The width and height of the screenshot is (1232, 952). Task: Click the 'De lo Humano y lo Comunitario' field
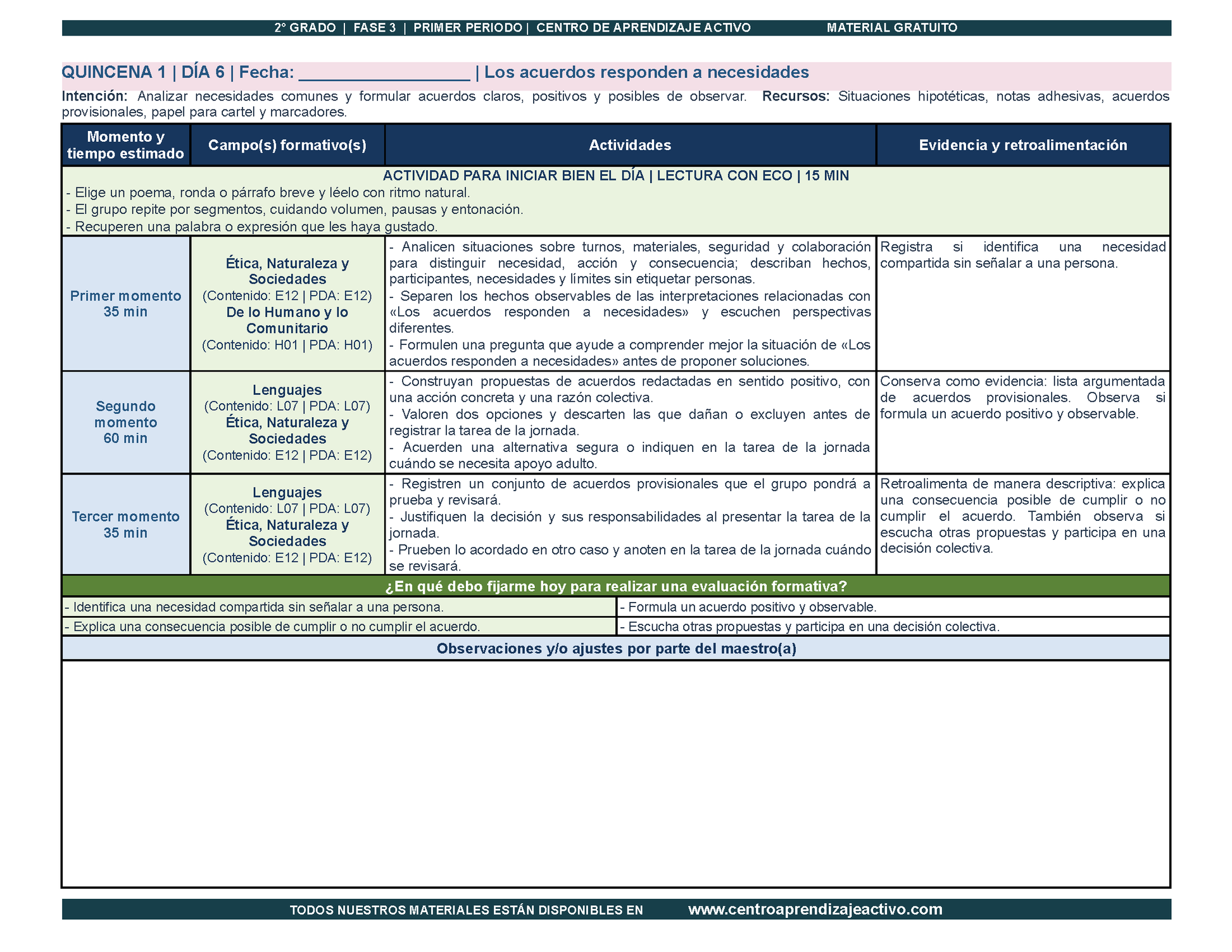tap(287, 320)
